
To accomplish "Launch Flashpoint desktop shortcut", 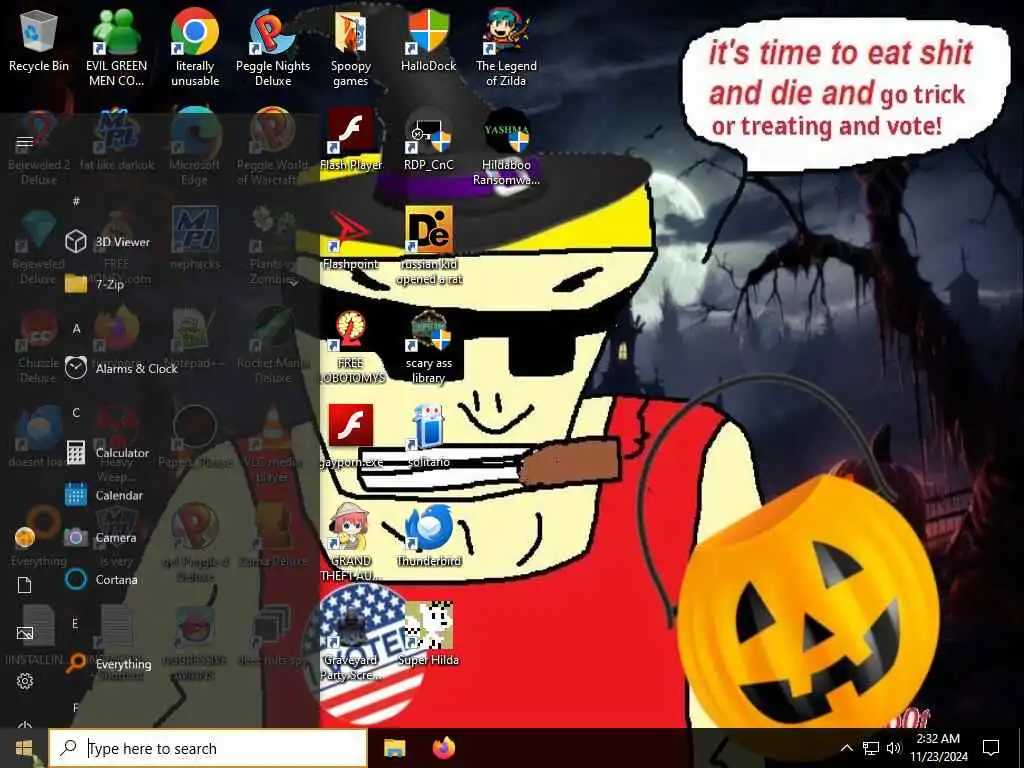I will (351, 239).
